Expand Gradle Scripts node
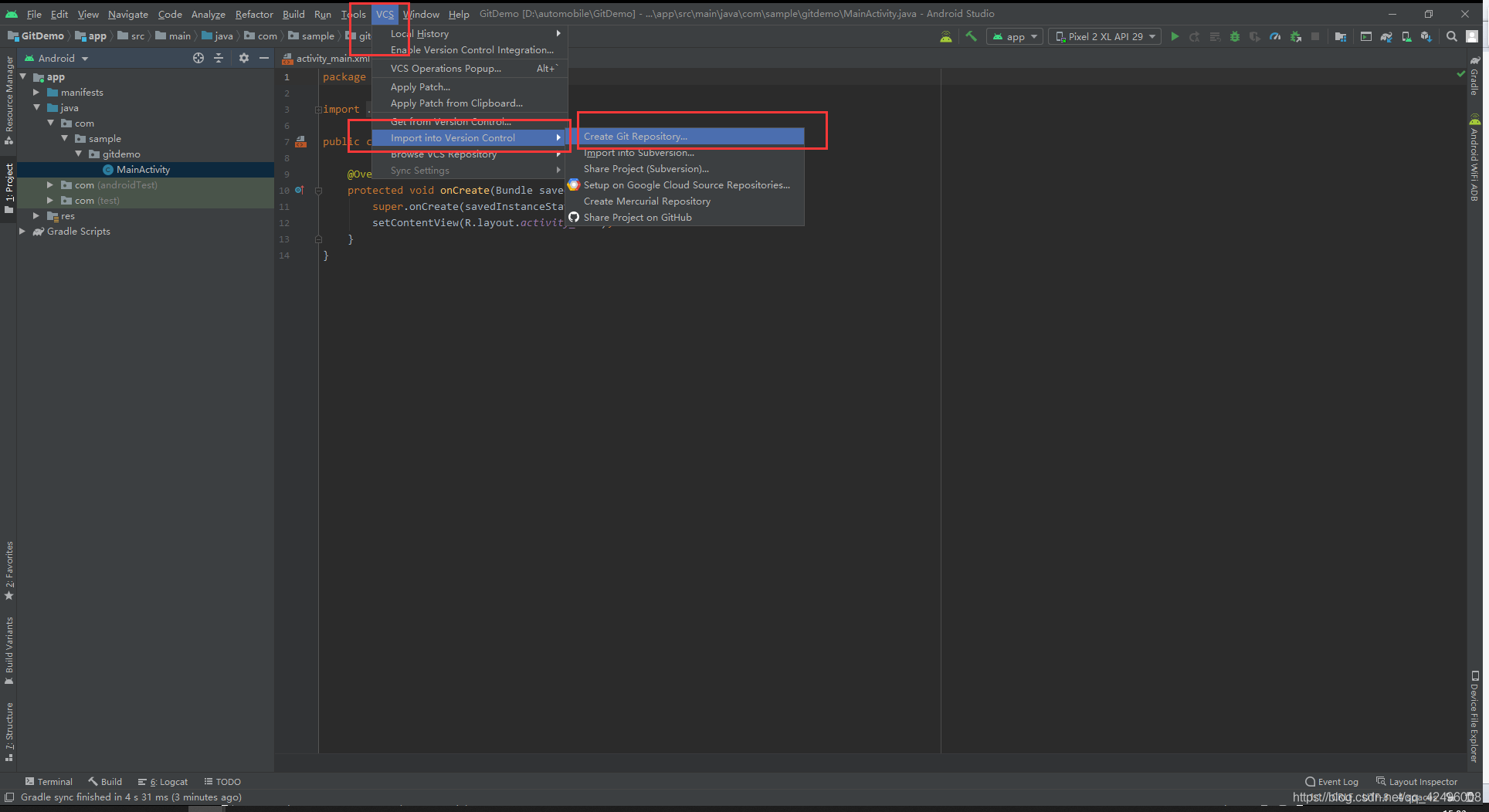The image size is (1489, 812). point(22,232)
